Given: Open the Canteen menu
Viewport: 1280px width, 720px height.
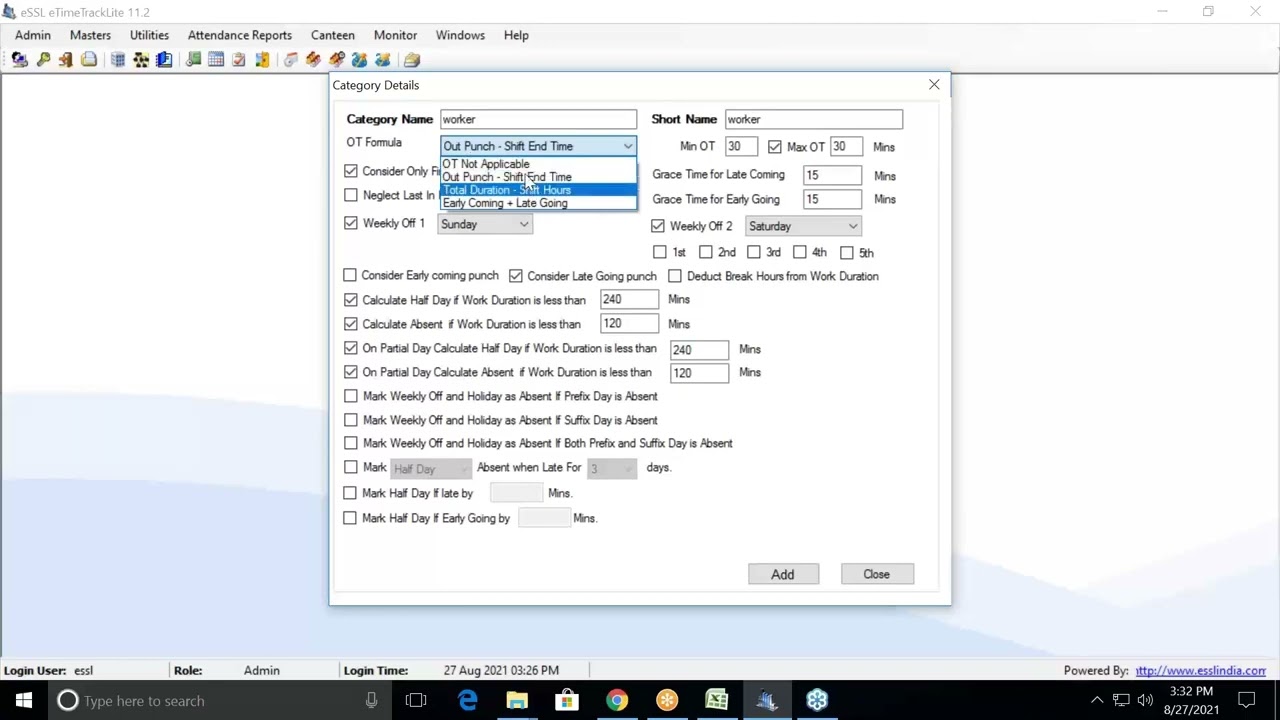Looking at the screenshot, I should 333,35.
